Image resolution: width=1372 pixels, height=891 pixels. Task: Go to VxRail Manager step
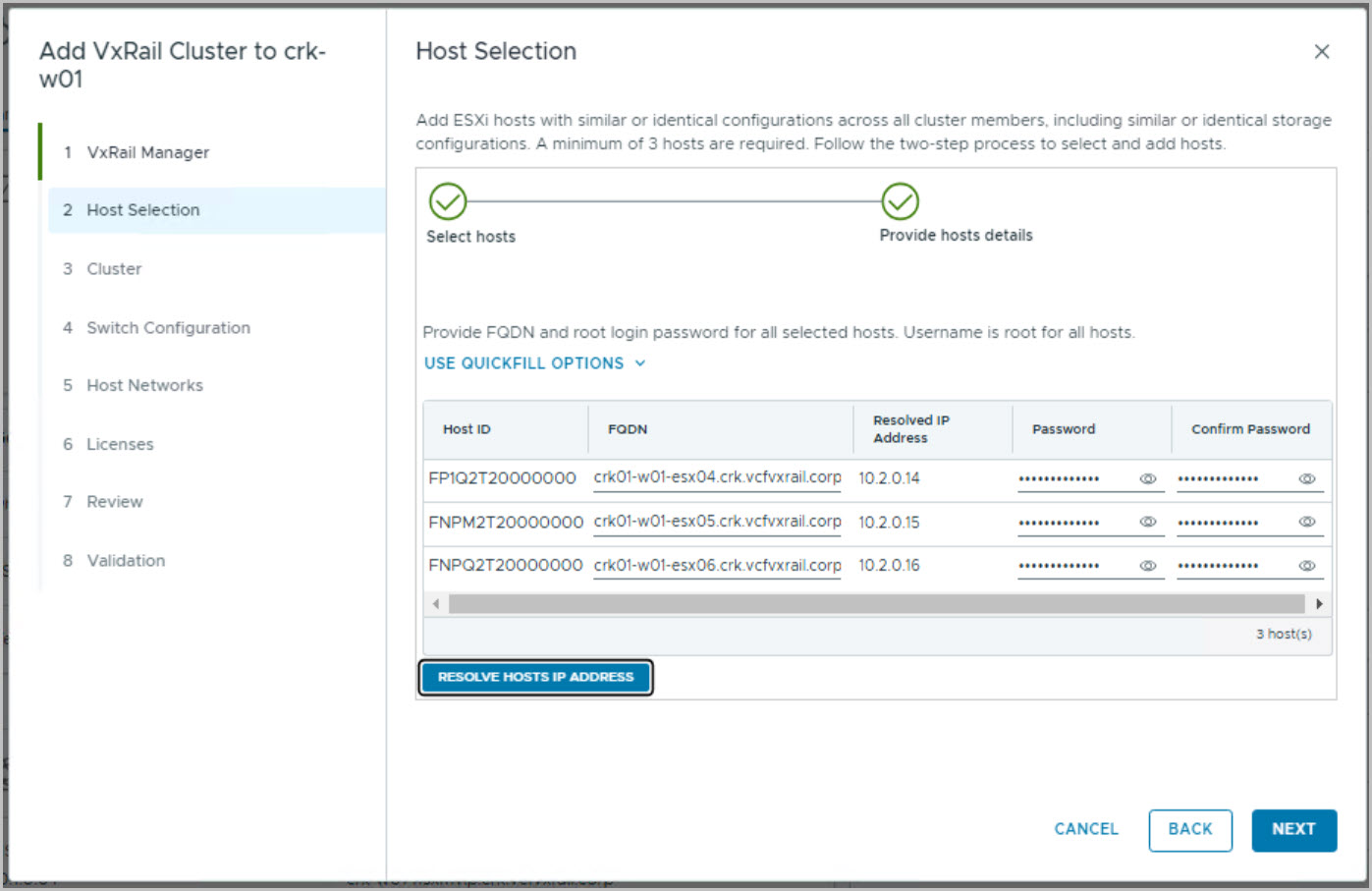pos(147,152)
